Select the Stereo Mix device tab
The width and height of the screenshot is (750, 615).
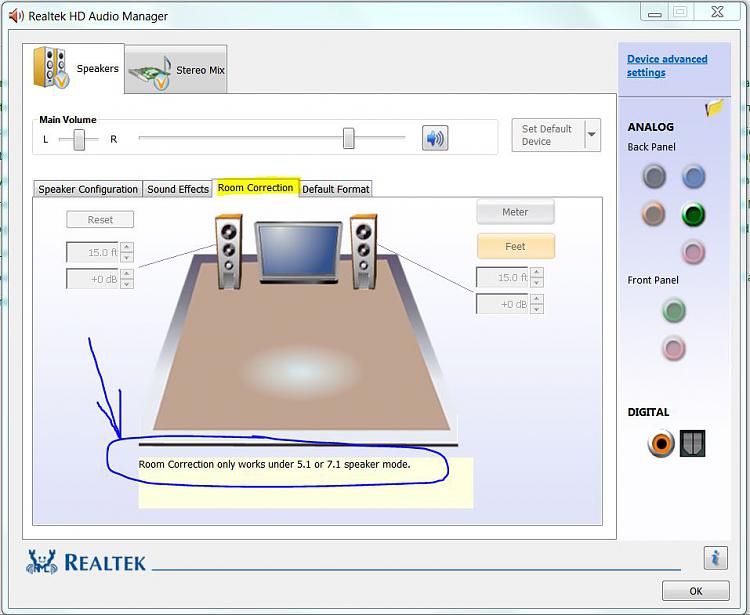pos(176,70)
